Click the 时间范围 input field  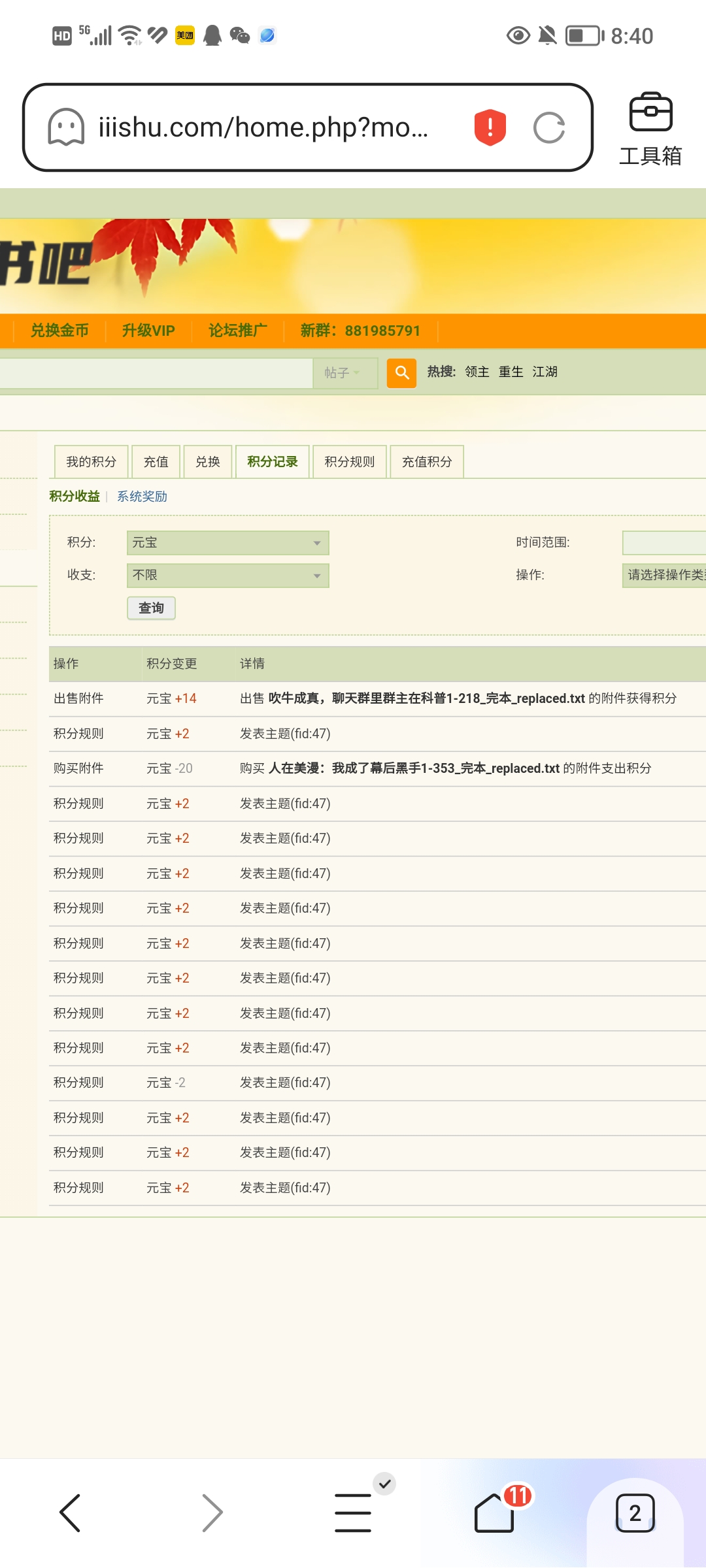[x=664, y=543]
